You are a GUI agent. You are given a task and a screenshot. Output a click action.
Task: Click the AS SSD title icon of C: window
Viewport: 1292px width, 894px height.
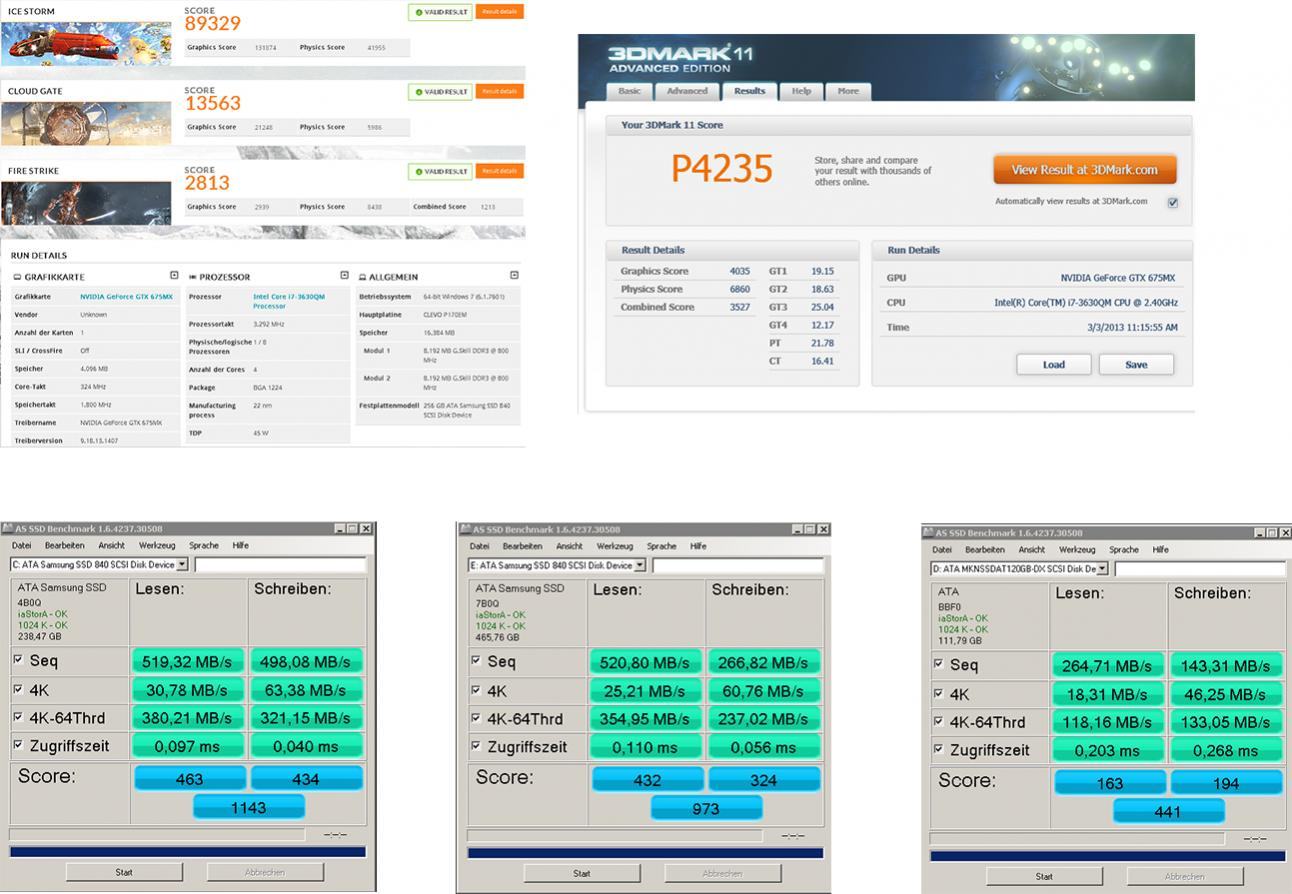pos(6,528)
